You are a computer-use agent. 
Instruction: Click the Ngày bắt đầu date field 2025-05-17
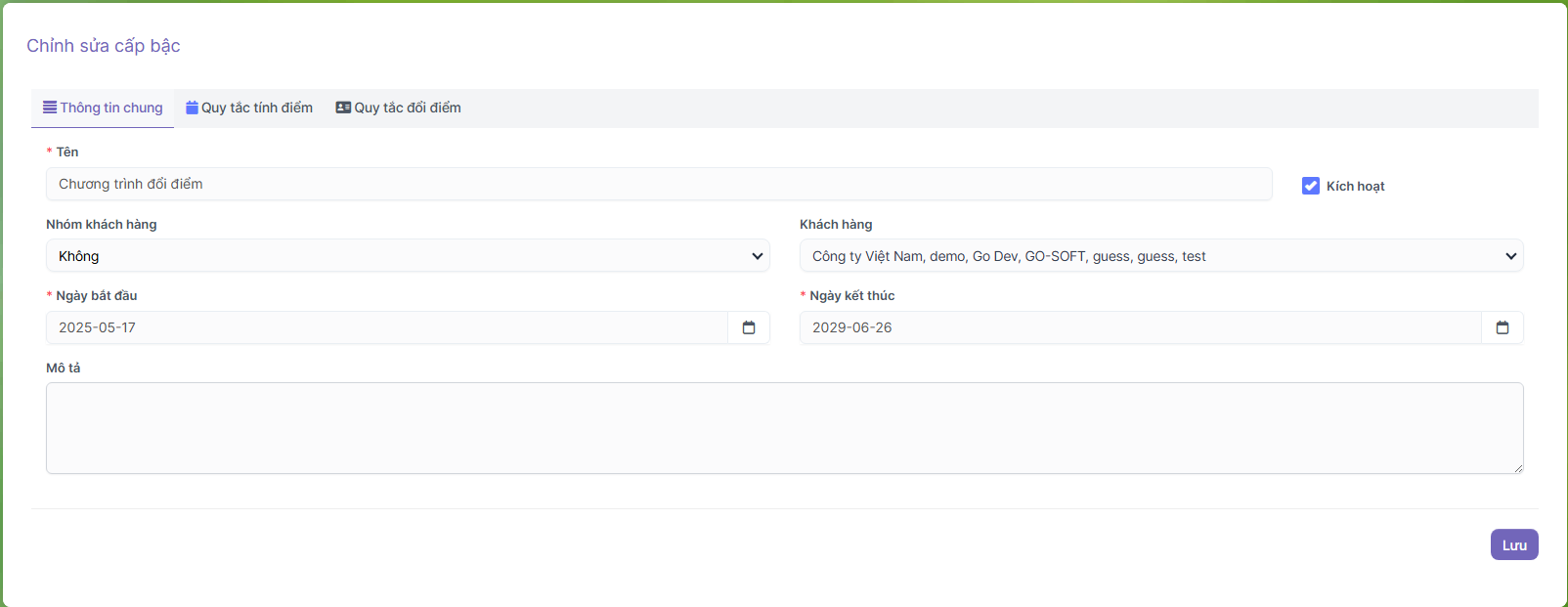386,327
